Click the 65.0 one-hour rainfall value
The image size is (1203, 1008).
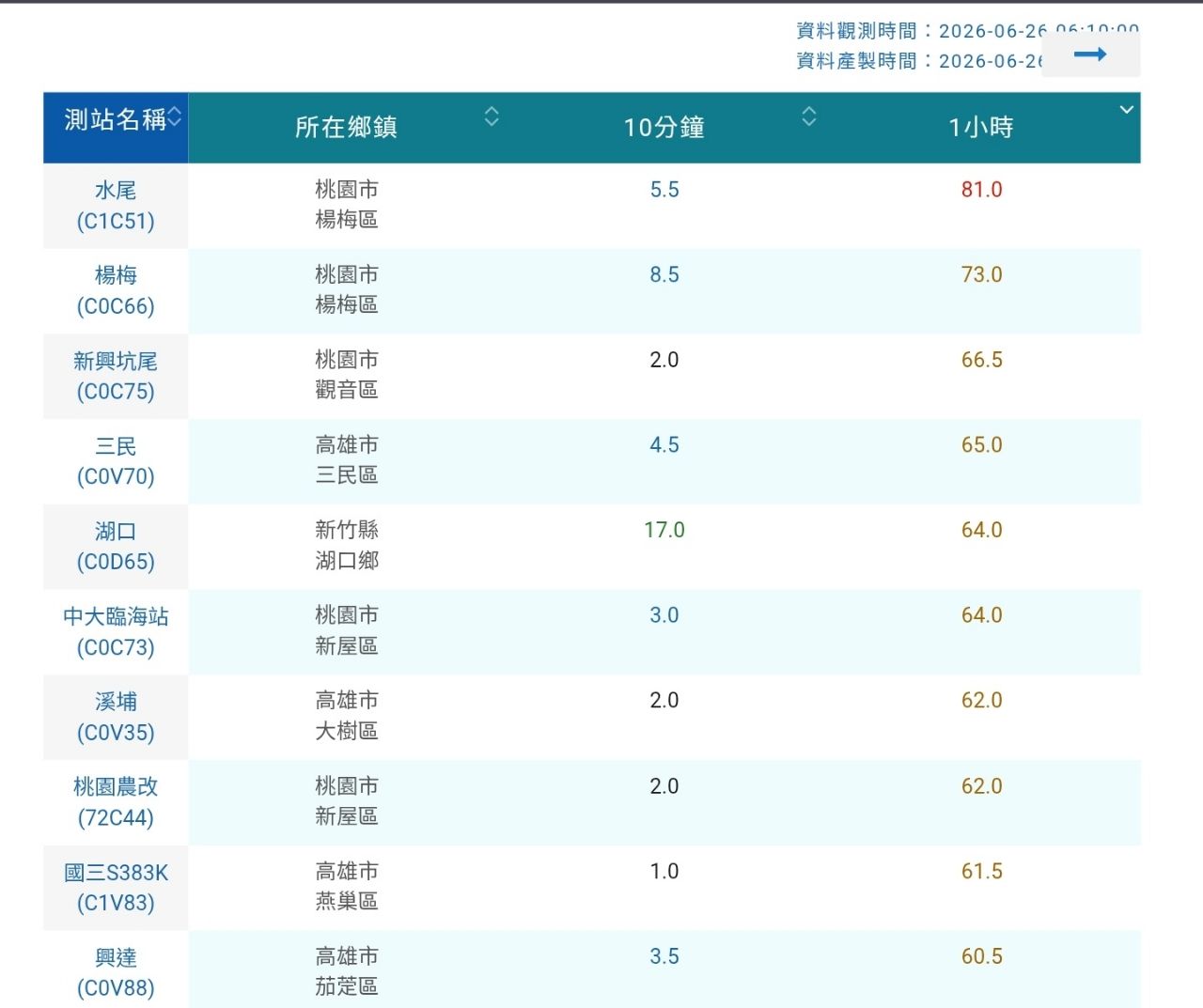click(x=982, y=445)
